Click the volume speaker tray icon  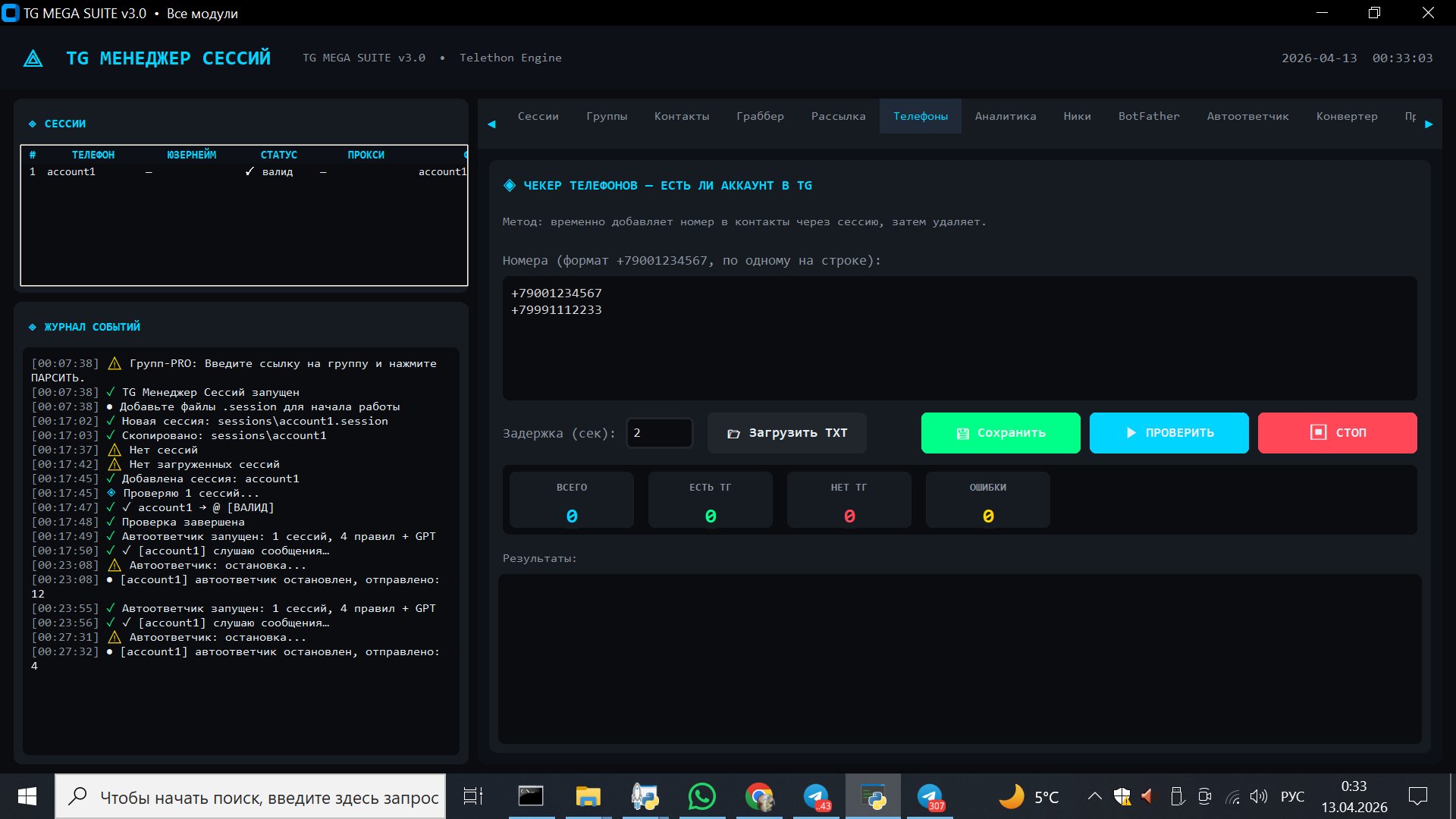[1259, 797]
